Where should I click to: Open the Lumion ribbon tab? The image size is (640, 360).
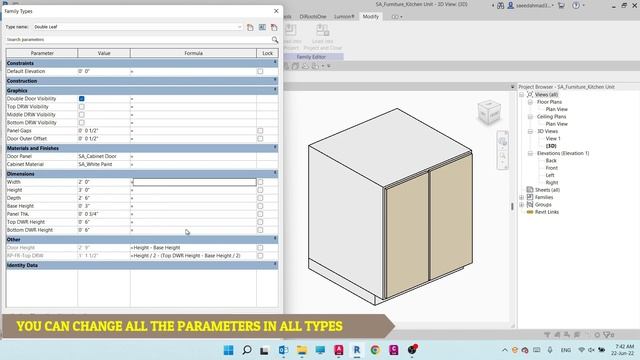pos(344,17)
